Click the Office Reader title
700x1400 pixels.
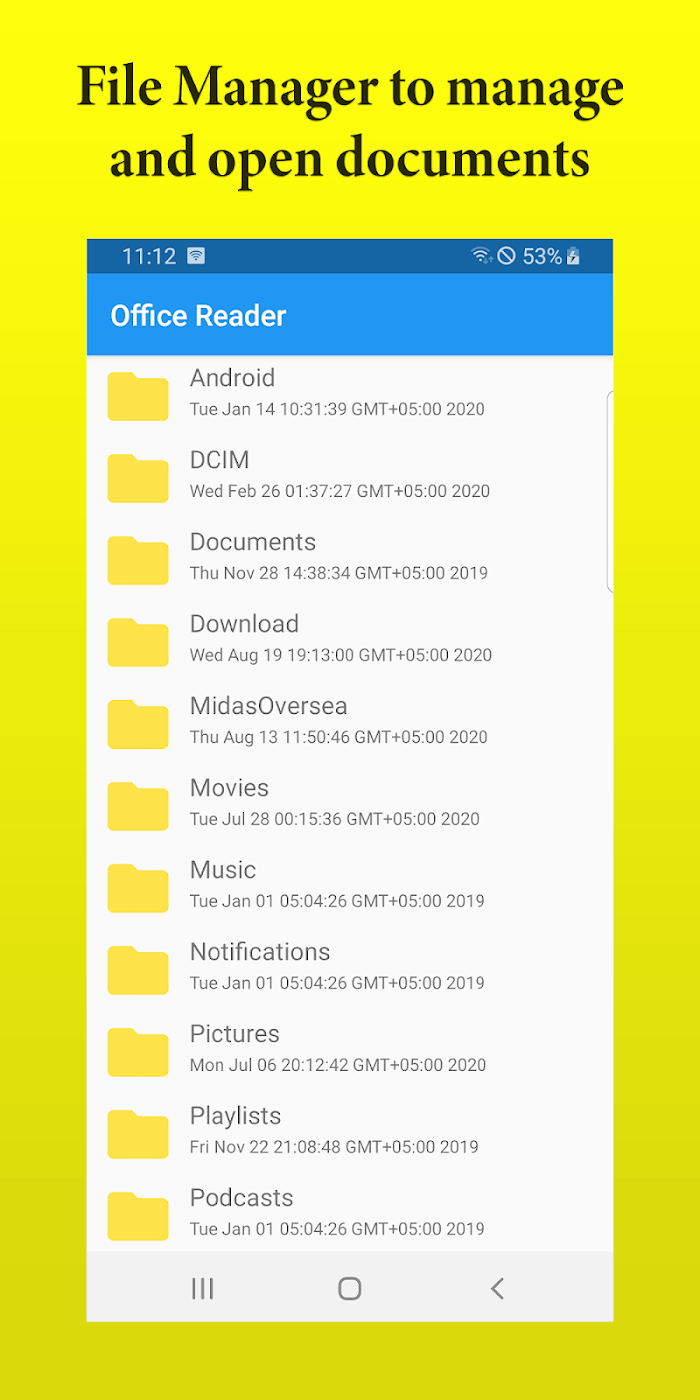[x=198, y=316]
